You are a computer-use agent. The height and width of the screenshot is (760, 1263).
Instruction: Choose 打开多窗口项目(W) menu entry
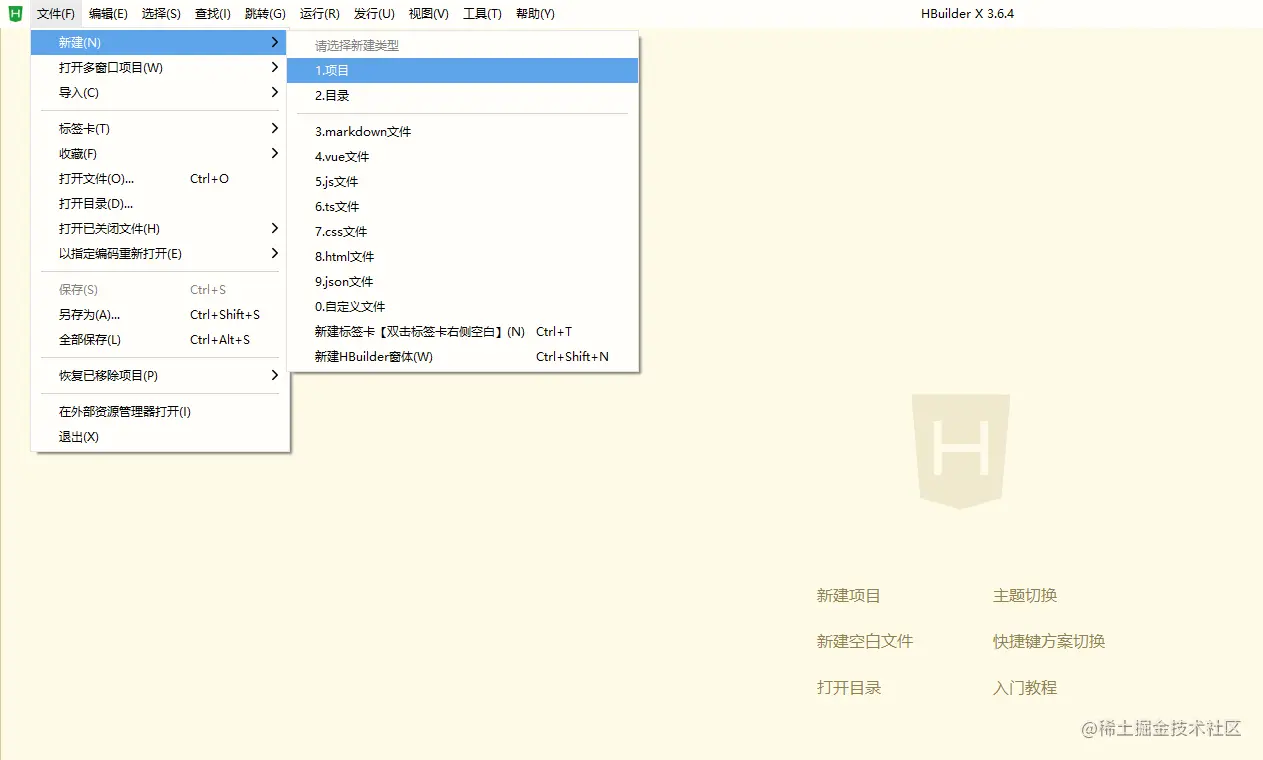pos(160,68)
